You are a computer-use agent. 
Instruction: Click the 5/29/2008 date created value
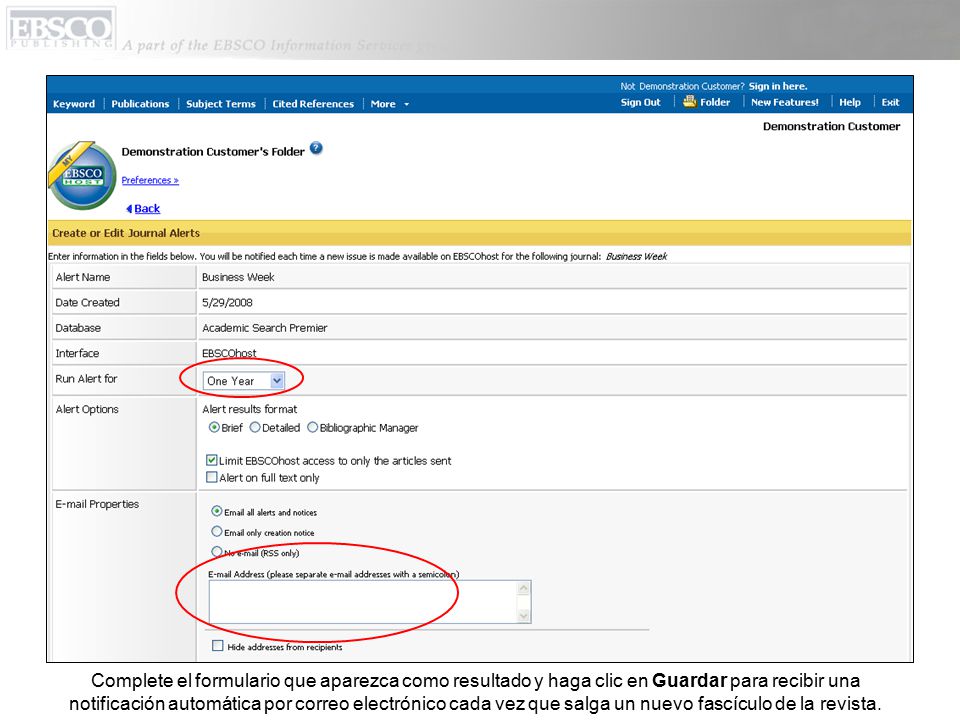coord(227,302)
